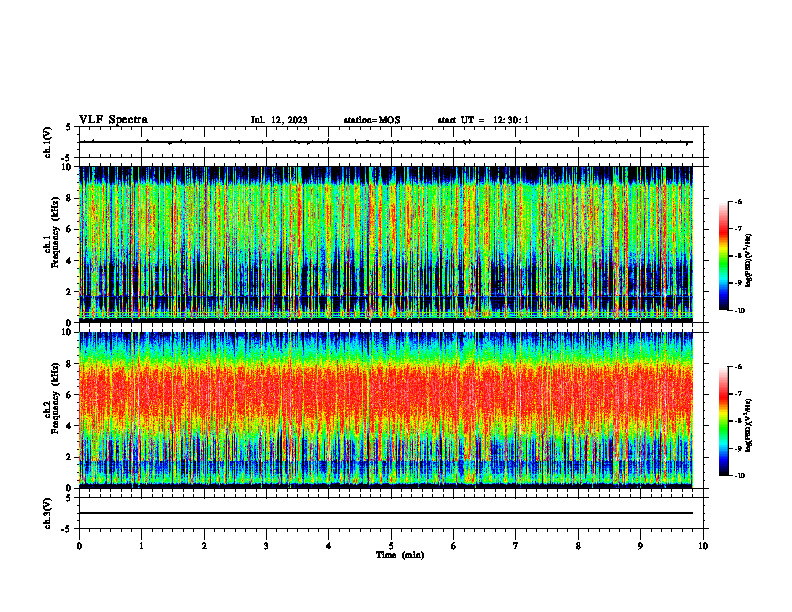
Task: Click the 'start UT = 12:30: 1' label
Action: coord(483,120)
